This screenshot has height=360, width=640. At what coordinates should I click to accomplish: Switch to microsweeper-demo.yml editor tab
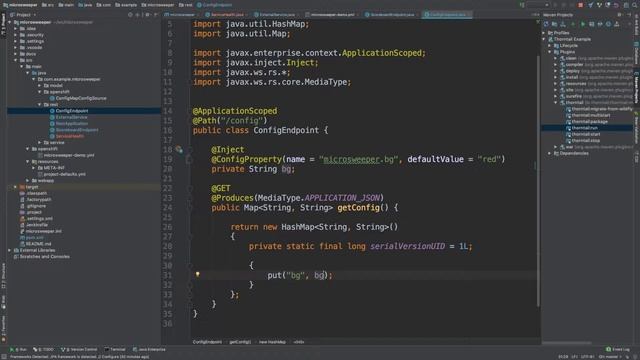click(x=332, y=15)
